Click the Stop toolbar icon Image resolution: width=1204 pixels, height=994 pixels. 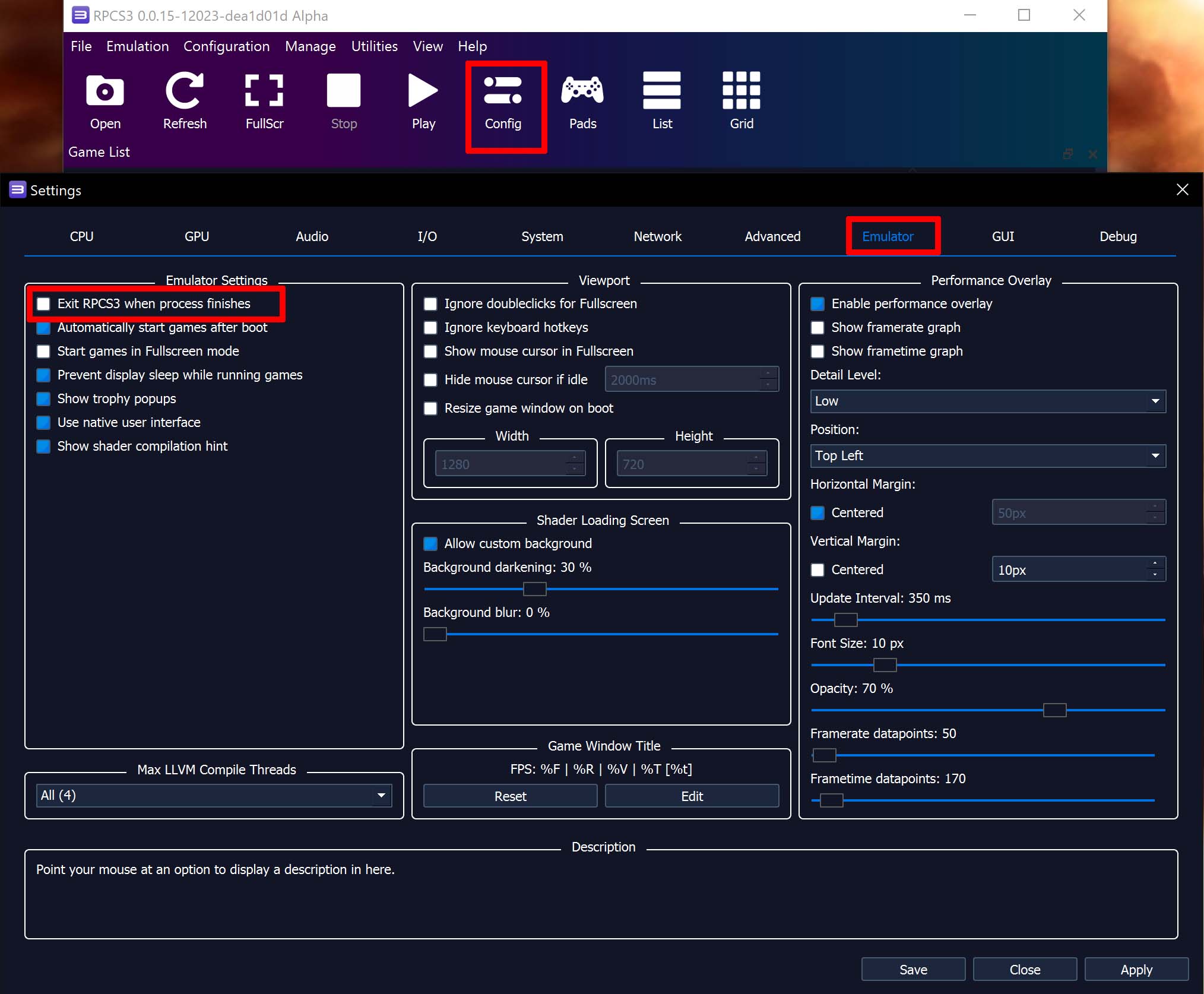tap(344, 91)
